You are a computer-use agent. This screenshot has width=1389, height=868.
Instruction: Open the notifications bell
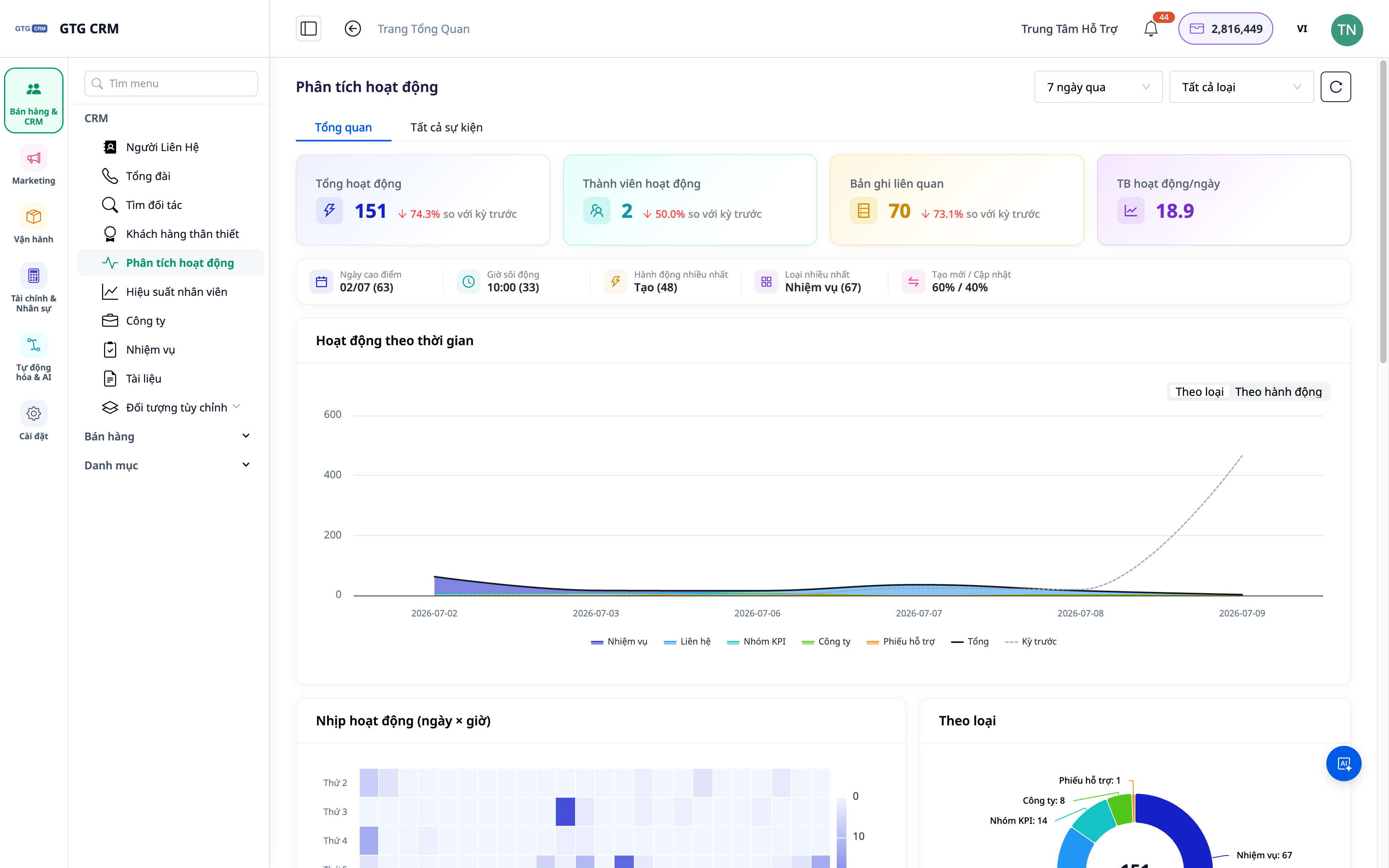pos(1151,29)
